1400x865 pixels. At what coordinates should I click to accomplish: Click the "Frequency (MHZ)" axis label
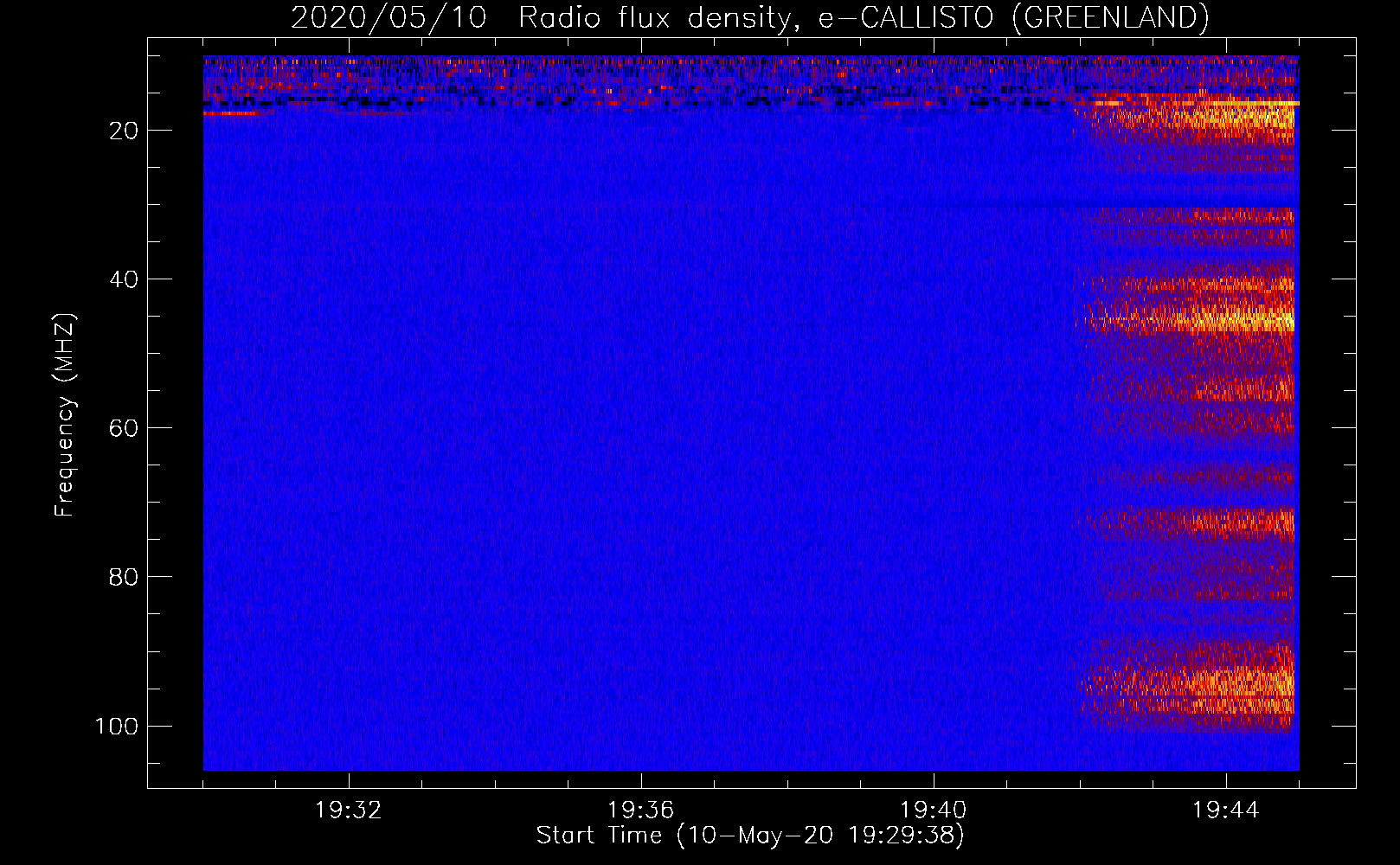pyautogui.click(x=65, y=415)
